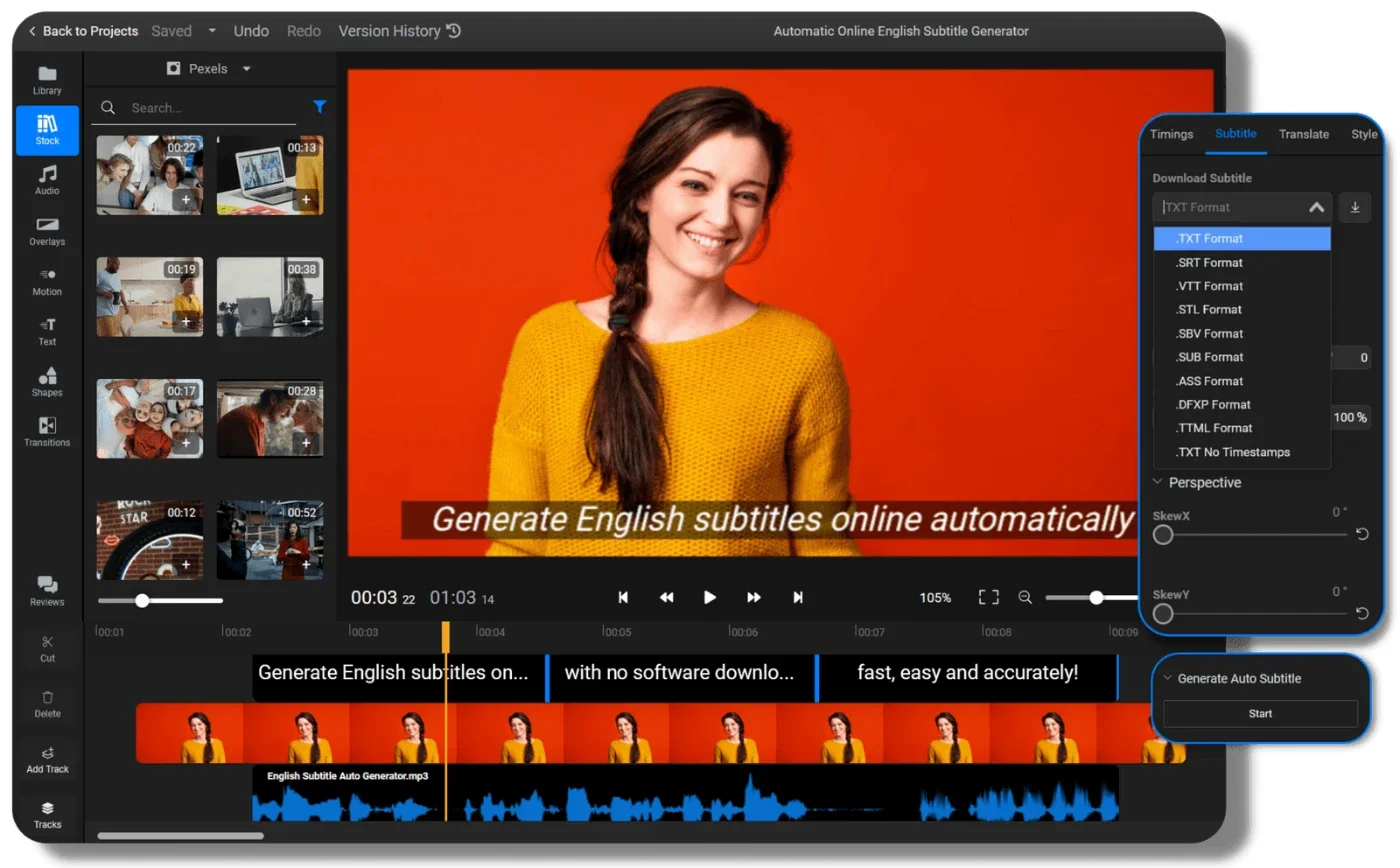This screenshot has height=868, width=1400.
Task: Reset the SkewX value
Action: click(1362, 534)
